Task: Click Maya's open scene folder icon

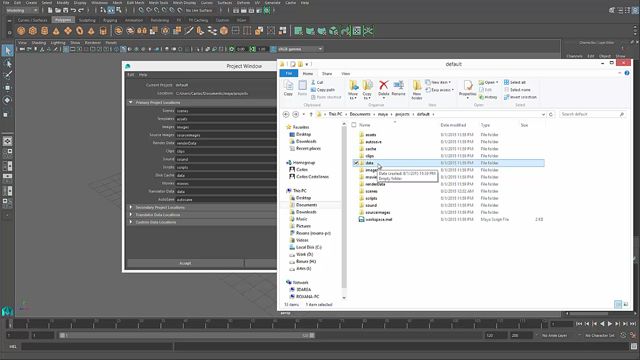Action: tap(58, 10)
